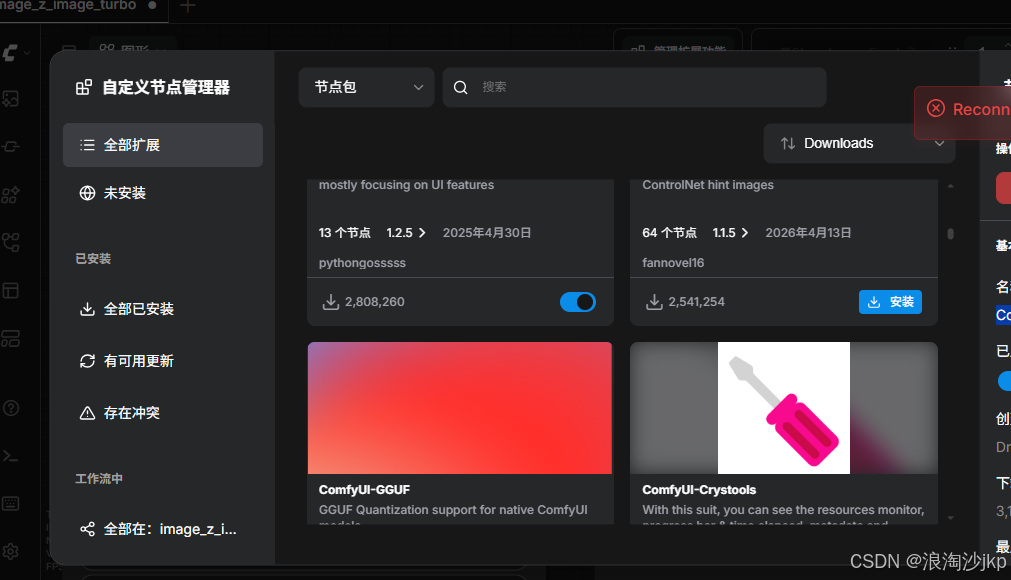Click the 2025年4月30日 date
This screenshot has height=580, width=1011.
click(487, 233)
